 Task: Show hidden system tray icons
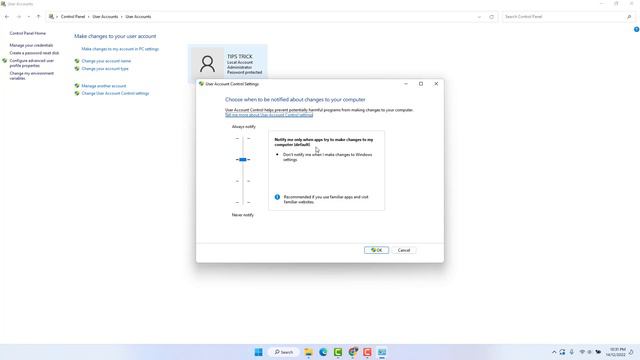[554, 352]
